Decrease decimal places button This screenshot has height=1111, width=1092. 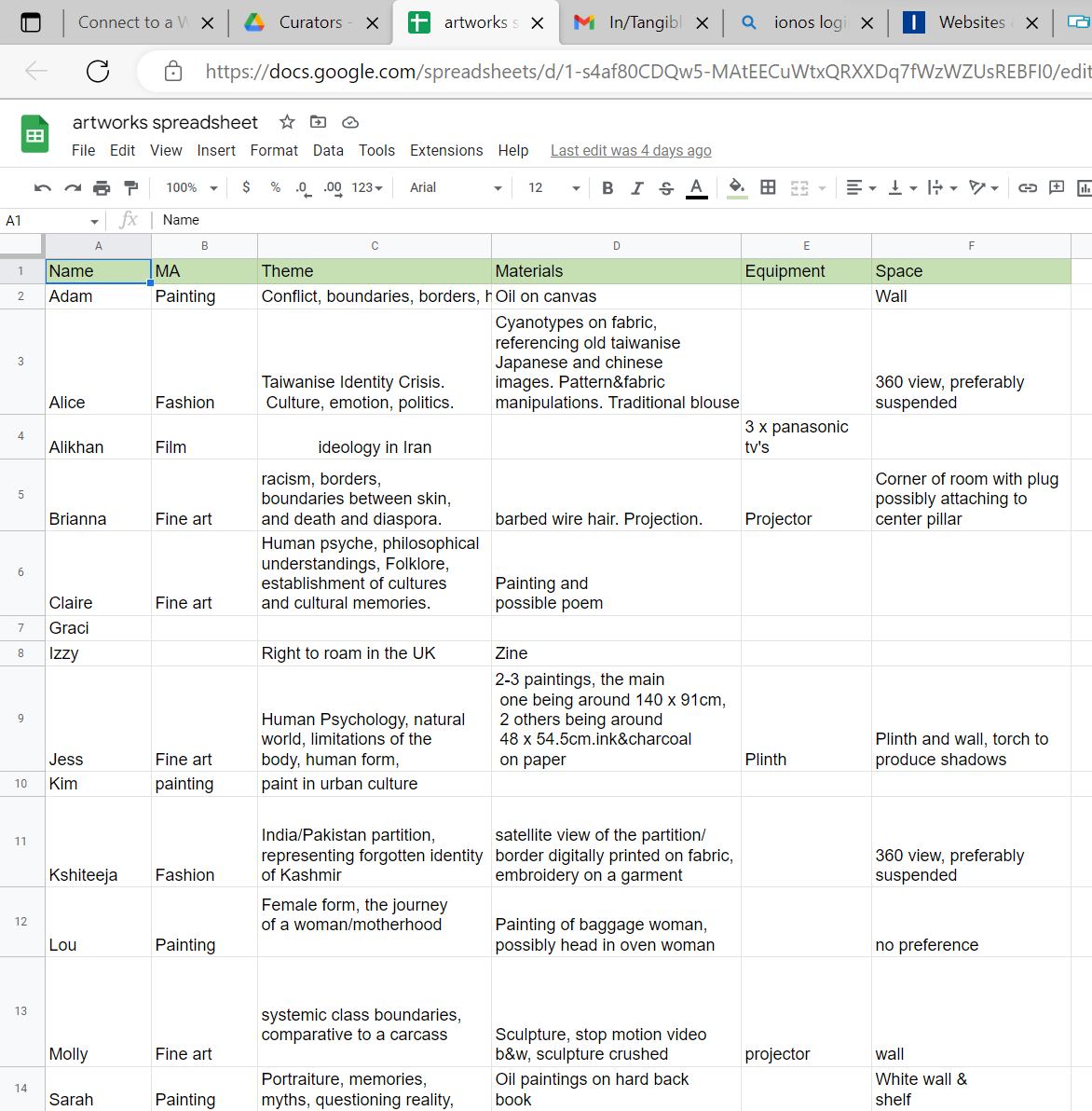pos(303,187)
